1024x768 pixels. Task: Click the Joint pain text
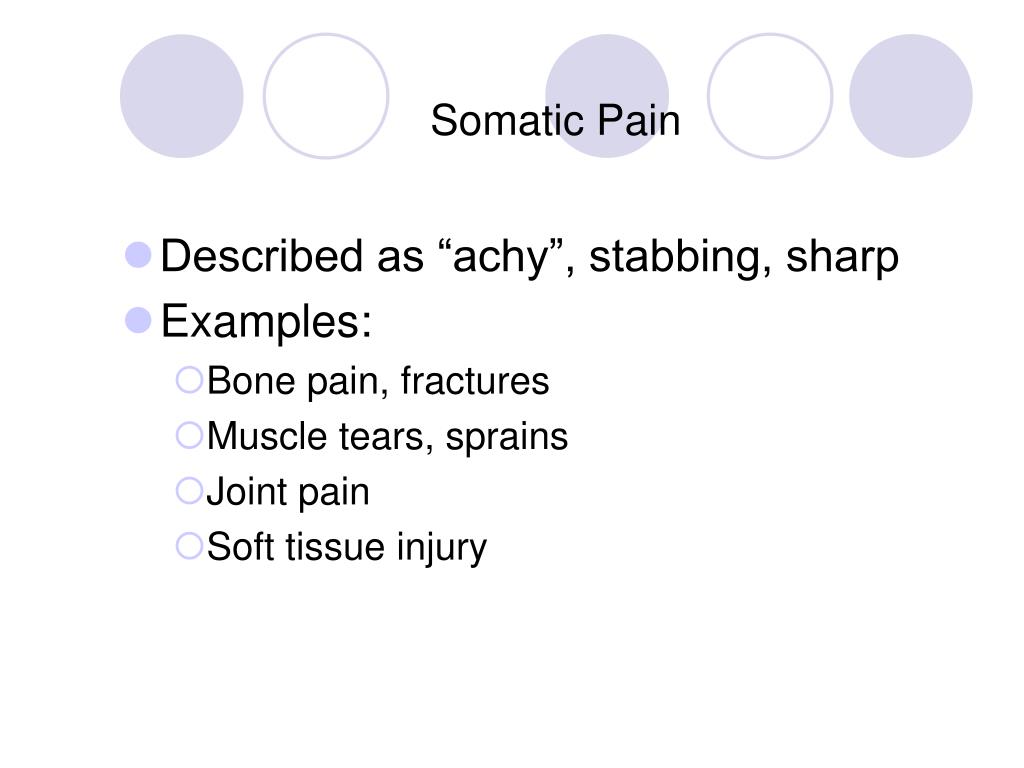click(x=288, y=492)
